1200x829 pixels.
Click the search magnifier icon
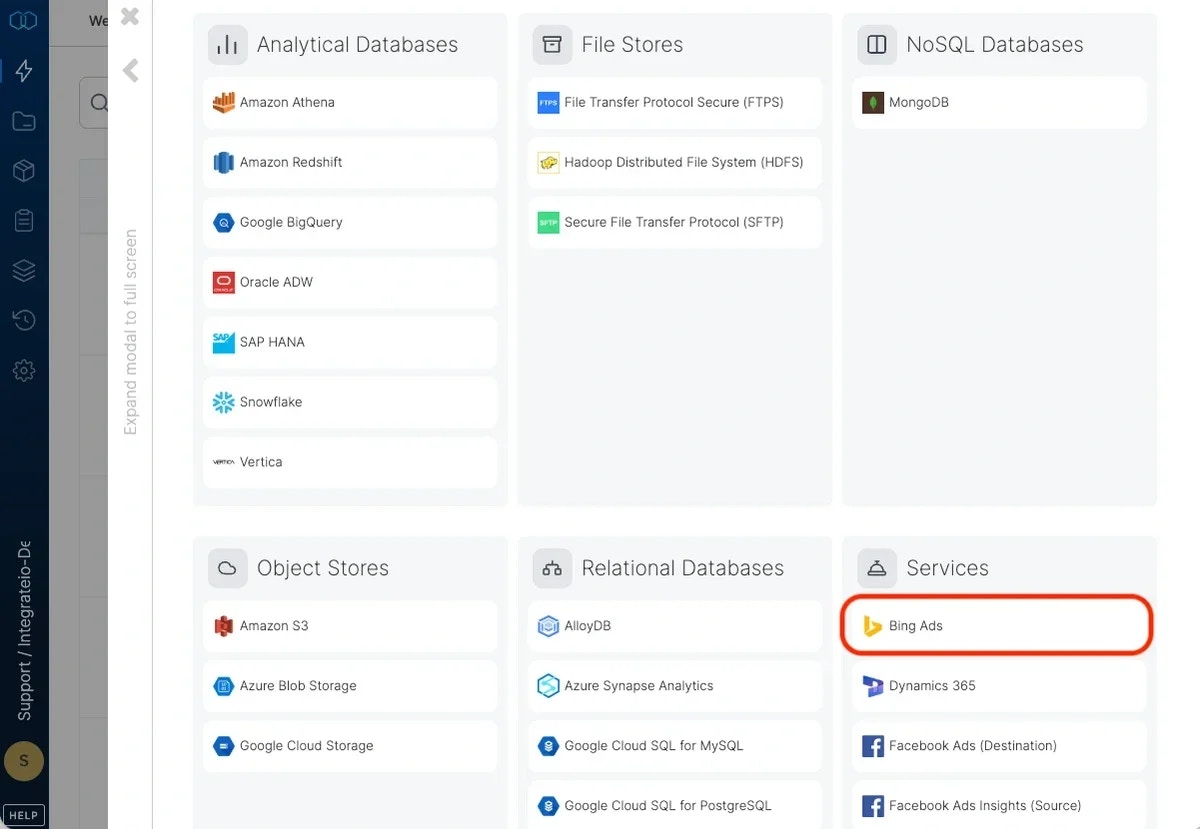pos(100,103)
